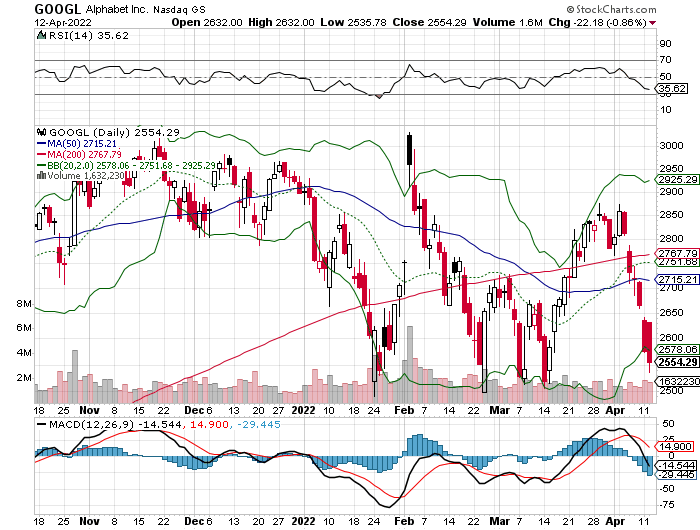Click the RSI panel icon beside RSI(14)

[41, 36]
